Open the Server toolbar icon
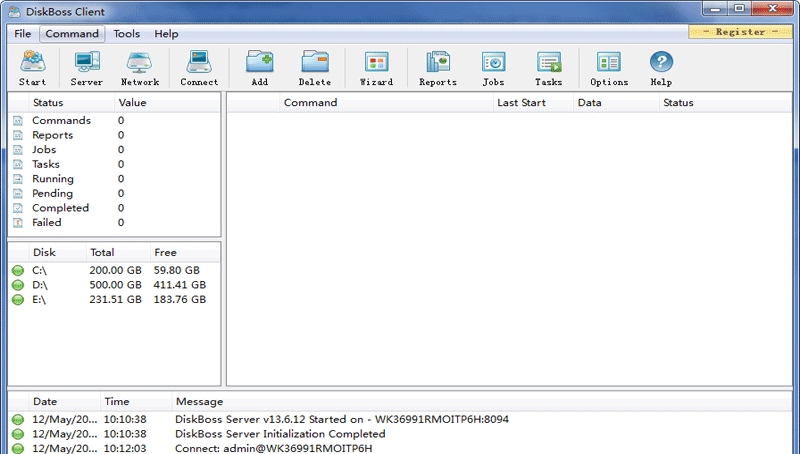 (87, 62)
